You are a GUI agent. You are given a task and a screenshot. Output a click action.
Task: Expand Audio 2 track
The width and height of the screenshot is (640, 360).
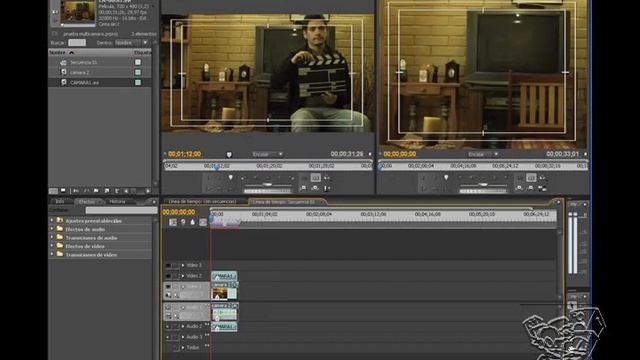click(x=183, y=327)
